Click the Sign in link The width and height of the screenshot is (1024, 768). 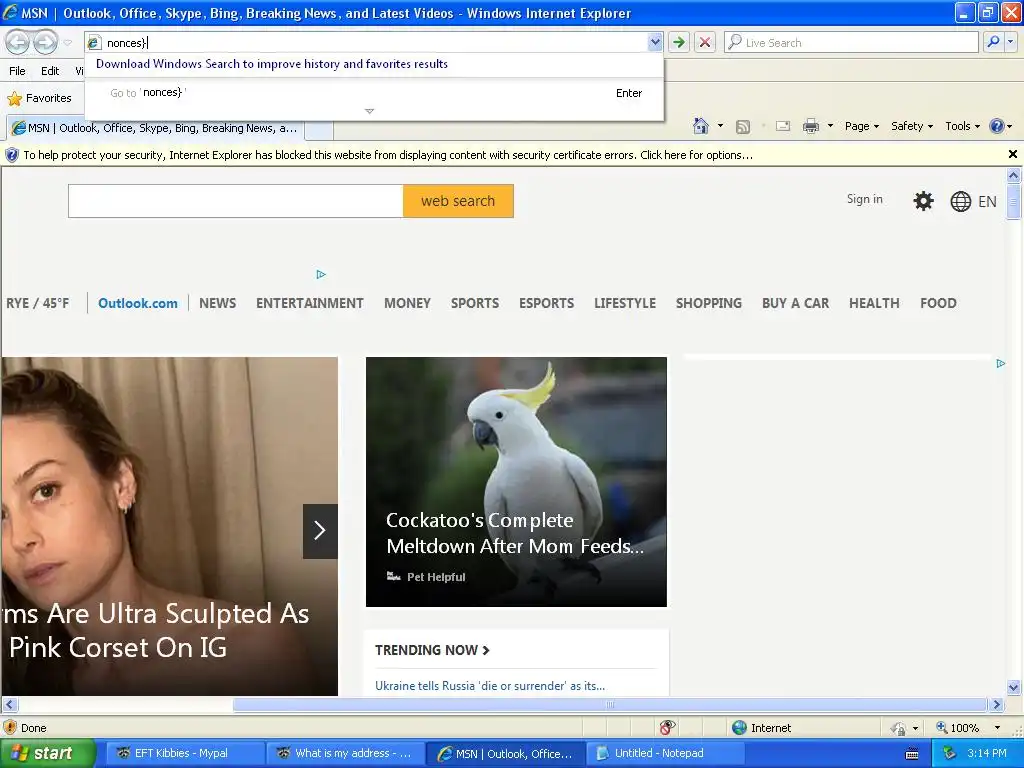coord(864,199)
